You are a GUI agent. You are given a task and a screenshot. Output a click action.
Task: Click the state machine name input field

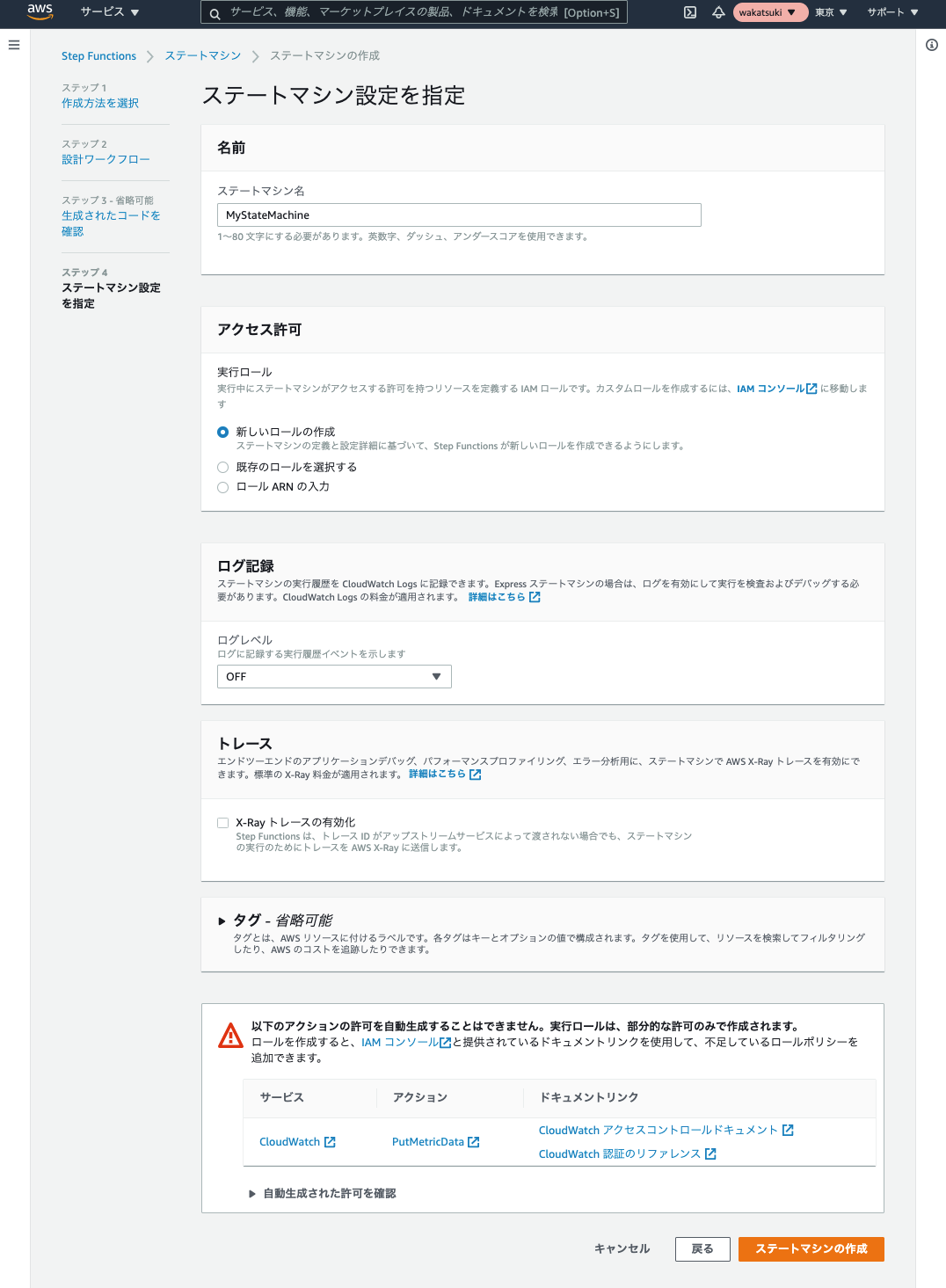459,215
